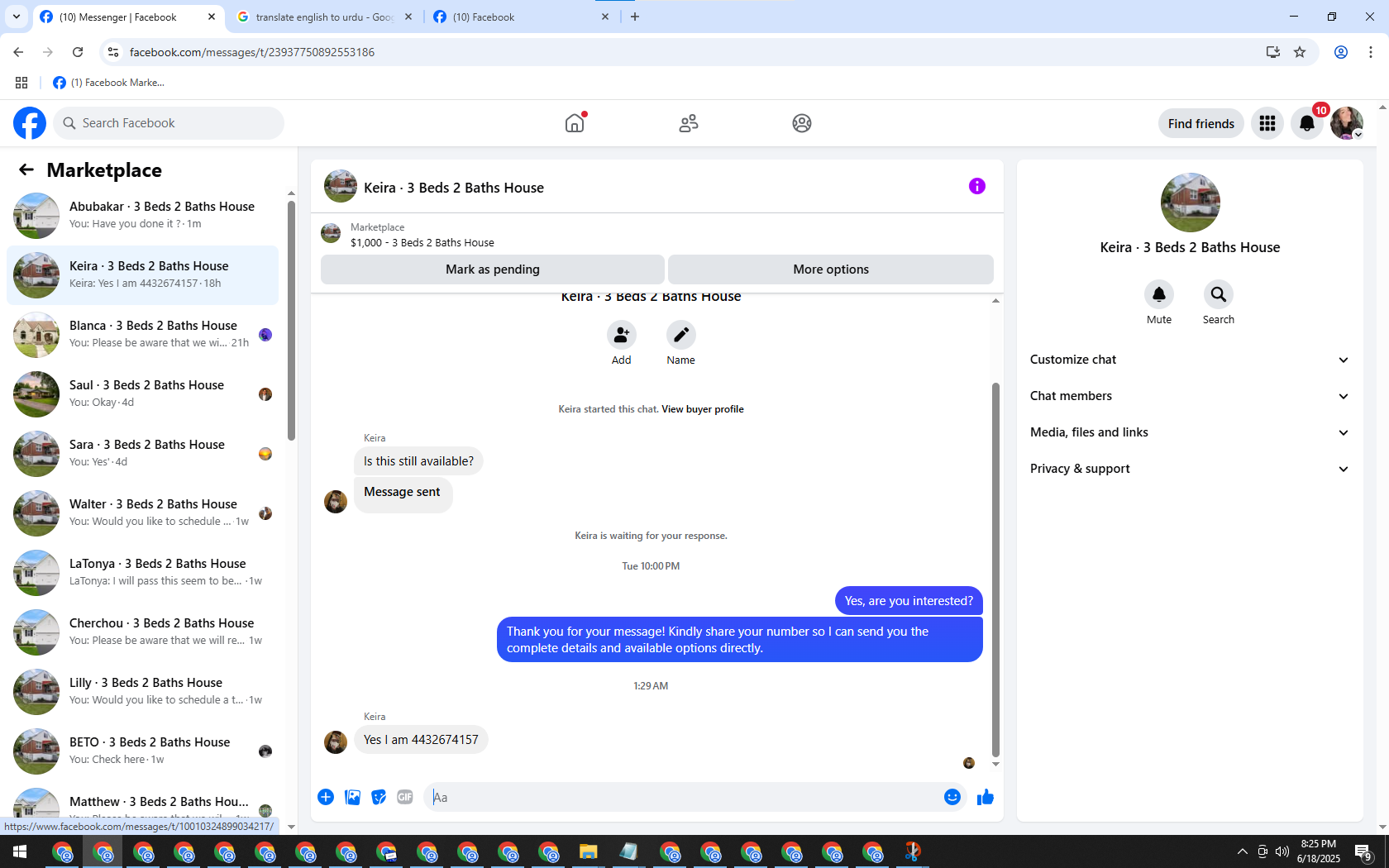Viewport: 1389px width, 868px height.
Task: Switch to translate english to urdu tab
Action: (x=324, y=17)
